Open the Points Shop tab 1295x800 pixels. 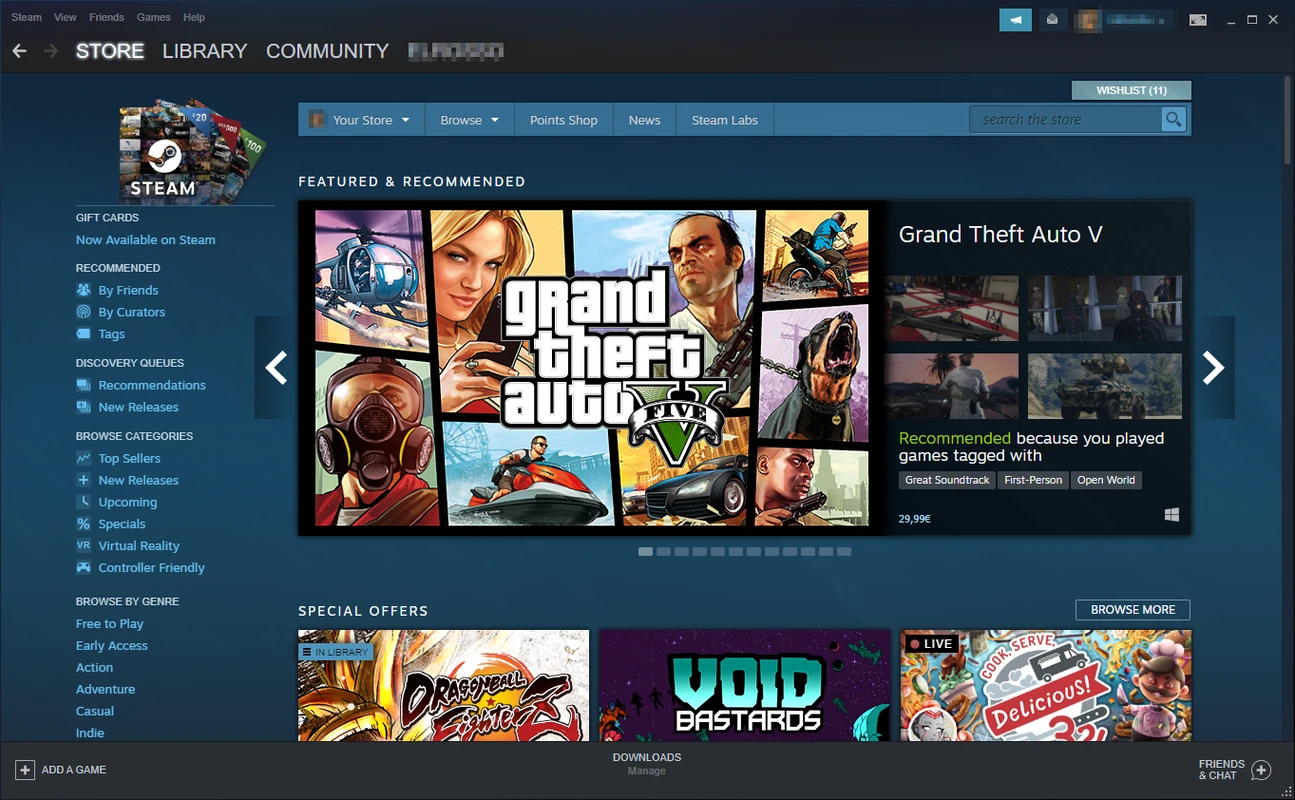click(x=563, y=120)
